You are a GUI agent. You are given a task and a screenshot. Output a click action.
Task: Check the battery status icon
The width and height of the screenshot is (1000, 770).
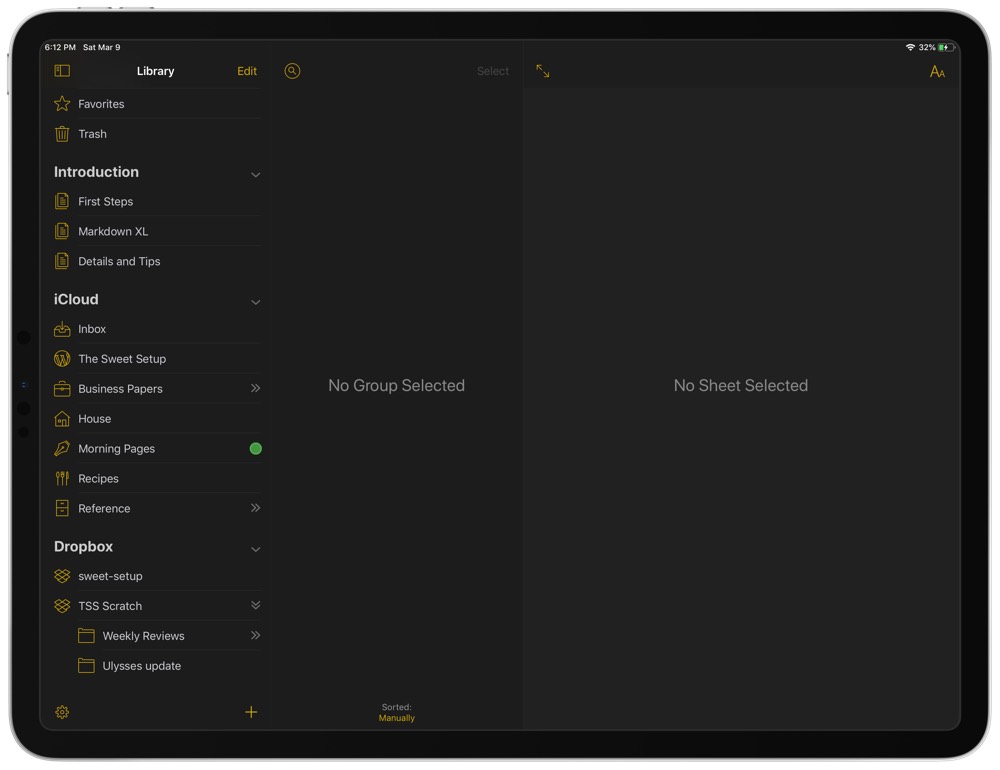coord(946,47)
